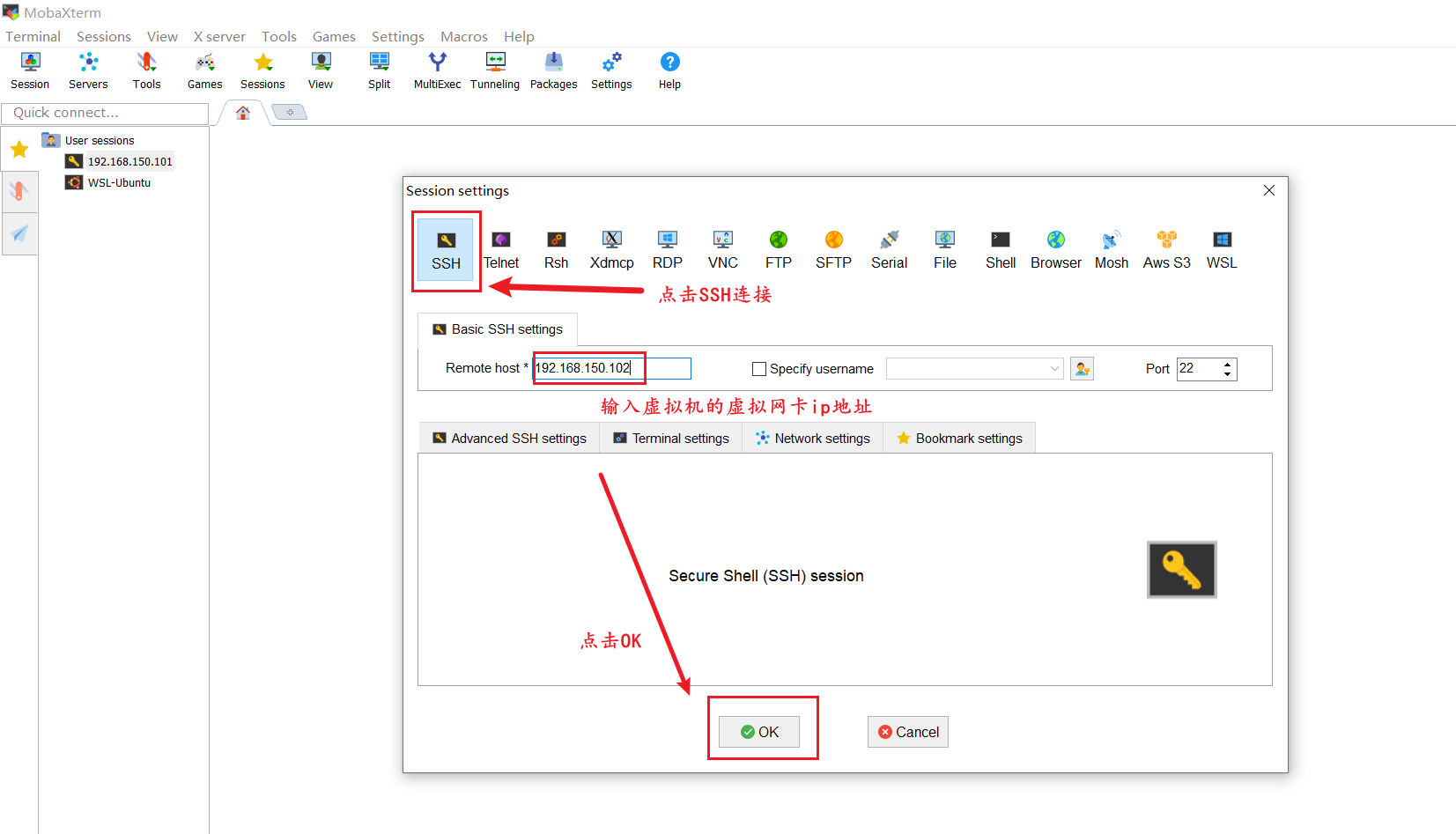1456x834 pixels.
Task: Open the Tools menu
Action: pyautogui.click(x=279, y=37)
